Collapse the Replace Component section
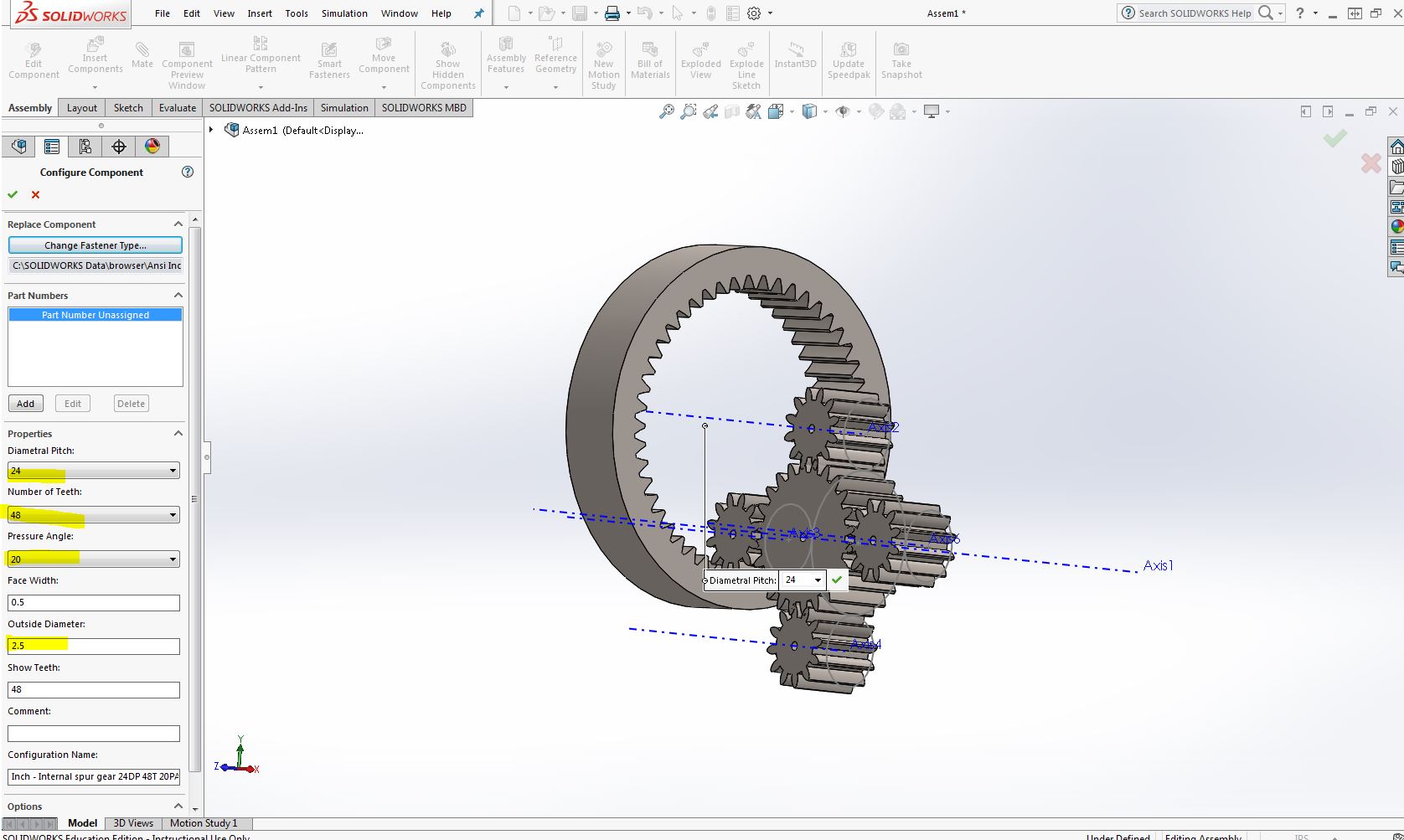The width and height of the screenshot is (1404, 840). [178, 224]
